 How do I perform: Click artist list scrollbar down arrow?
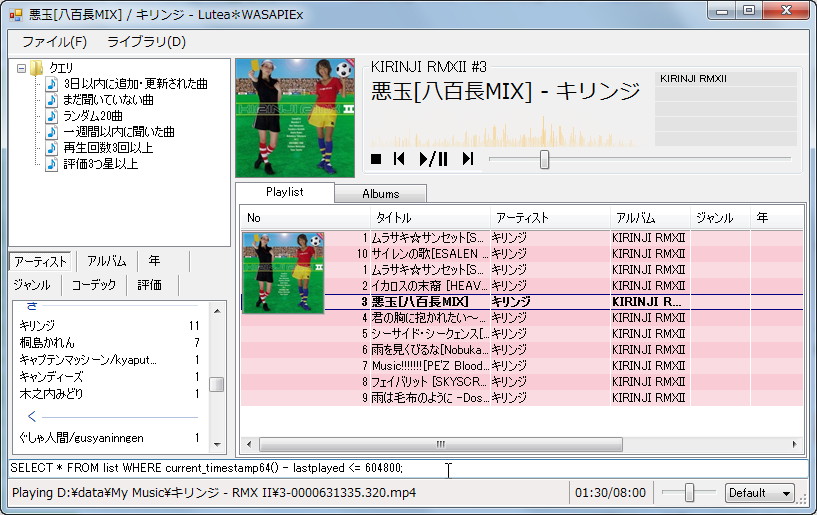tap(217, 445)
